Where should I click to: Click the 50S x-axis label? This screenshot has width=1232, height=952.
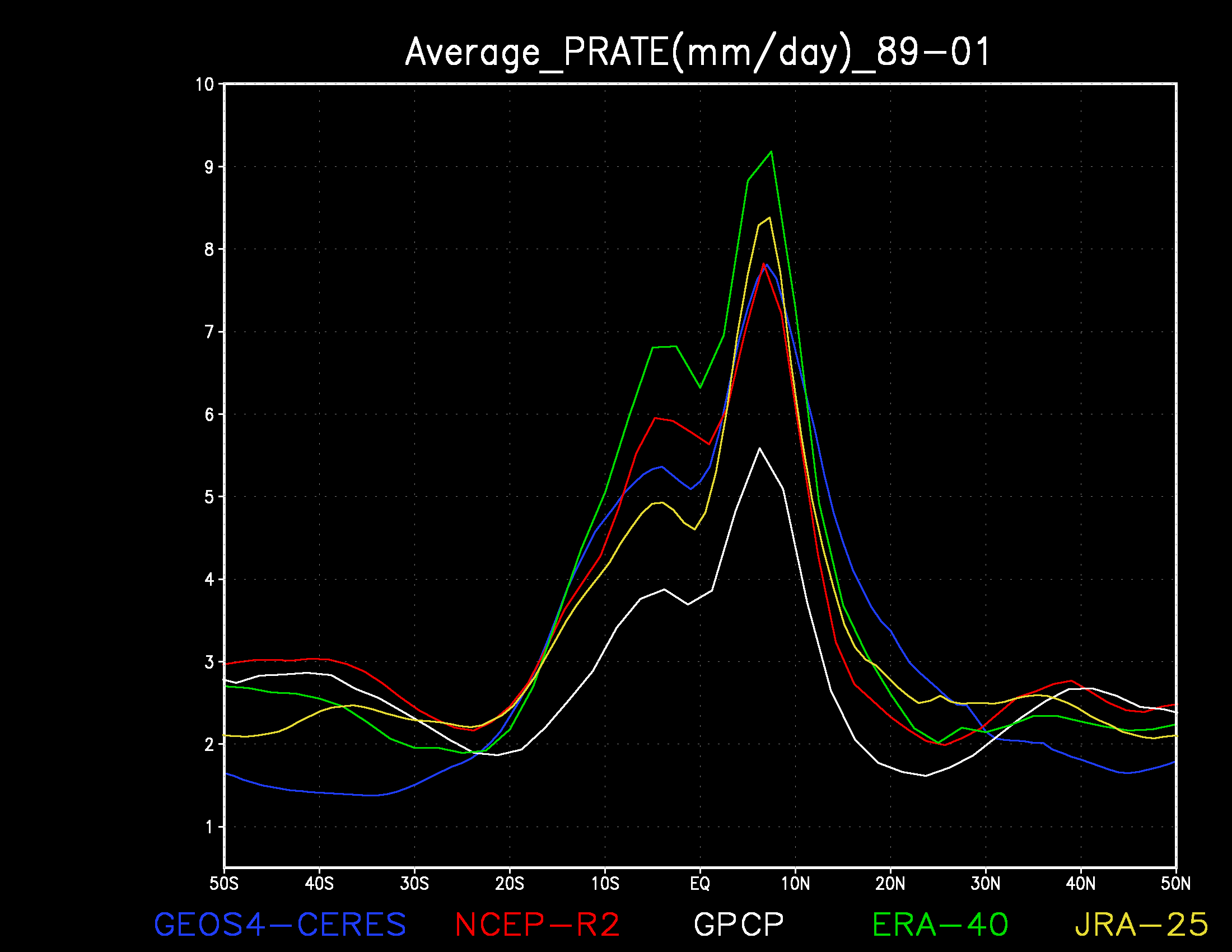pyautogui.click(x=224, y=883)
